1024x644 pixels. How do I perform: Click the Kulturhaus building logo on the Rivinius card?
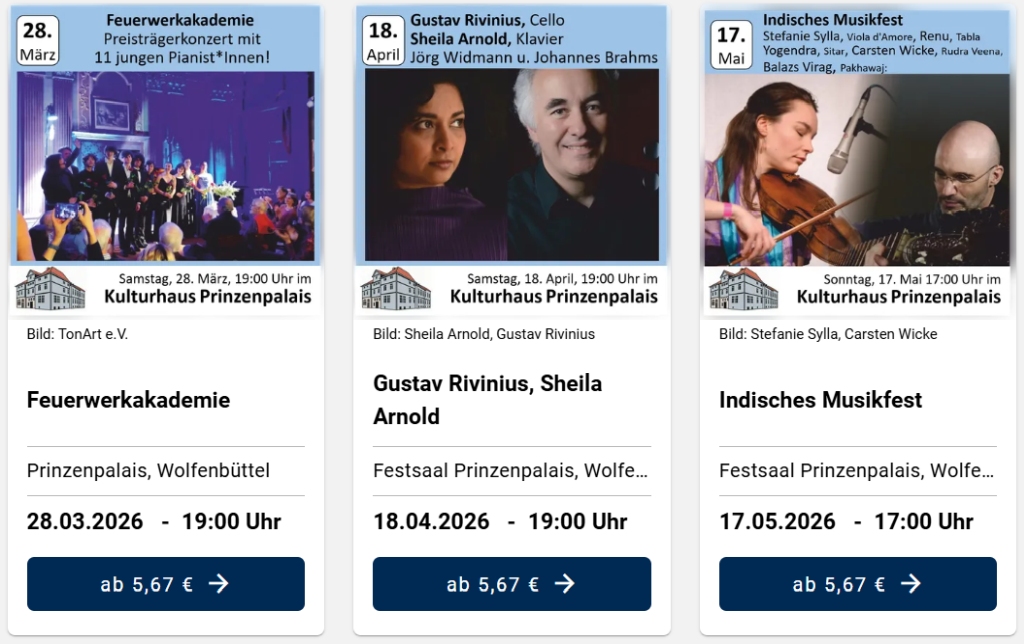coord(396,288)
